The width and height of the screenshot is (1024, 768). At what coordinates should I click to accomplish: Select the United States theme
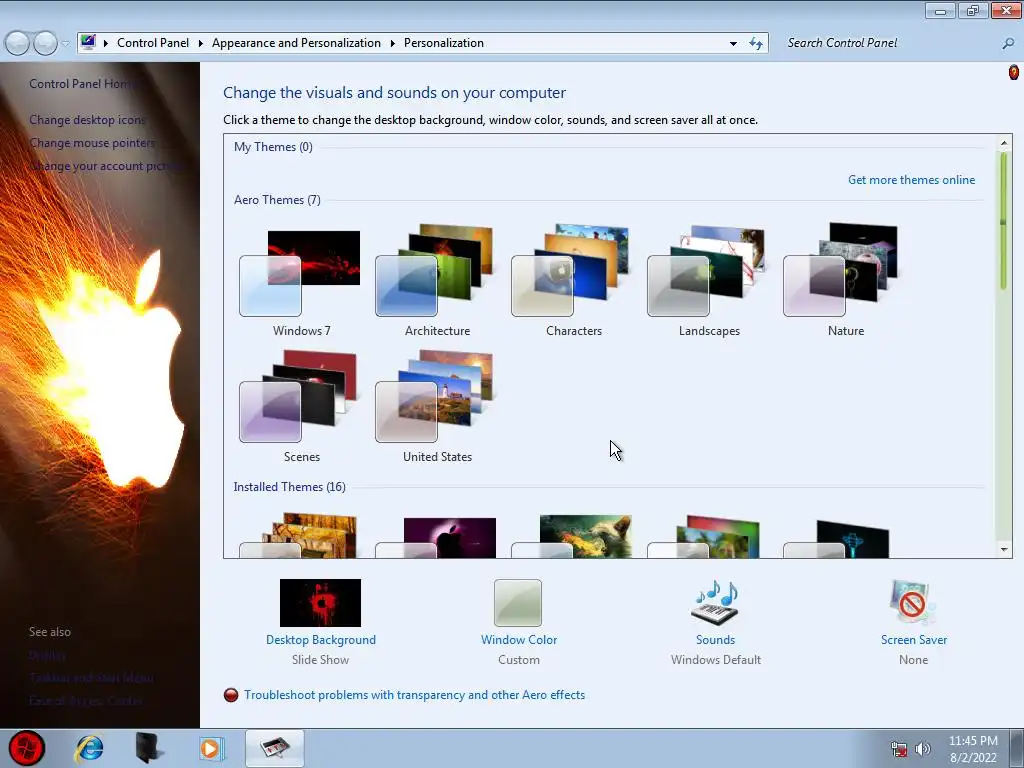tap(436, 408)
